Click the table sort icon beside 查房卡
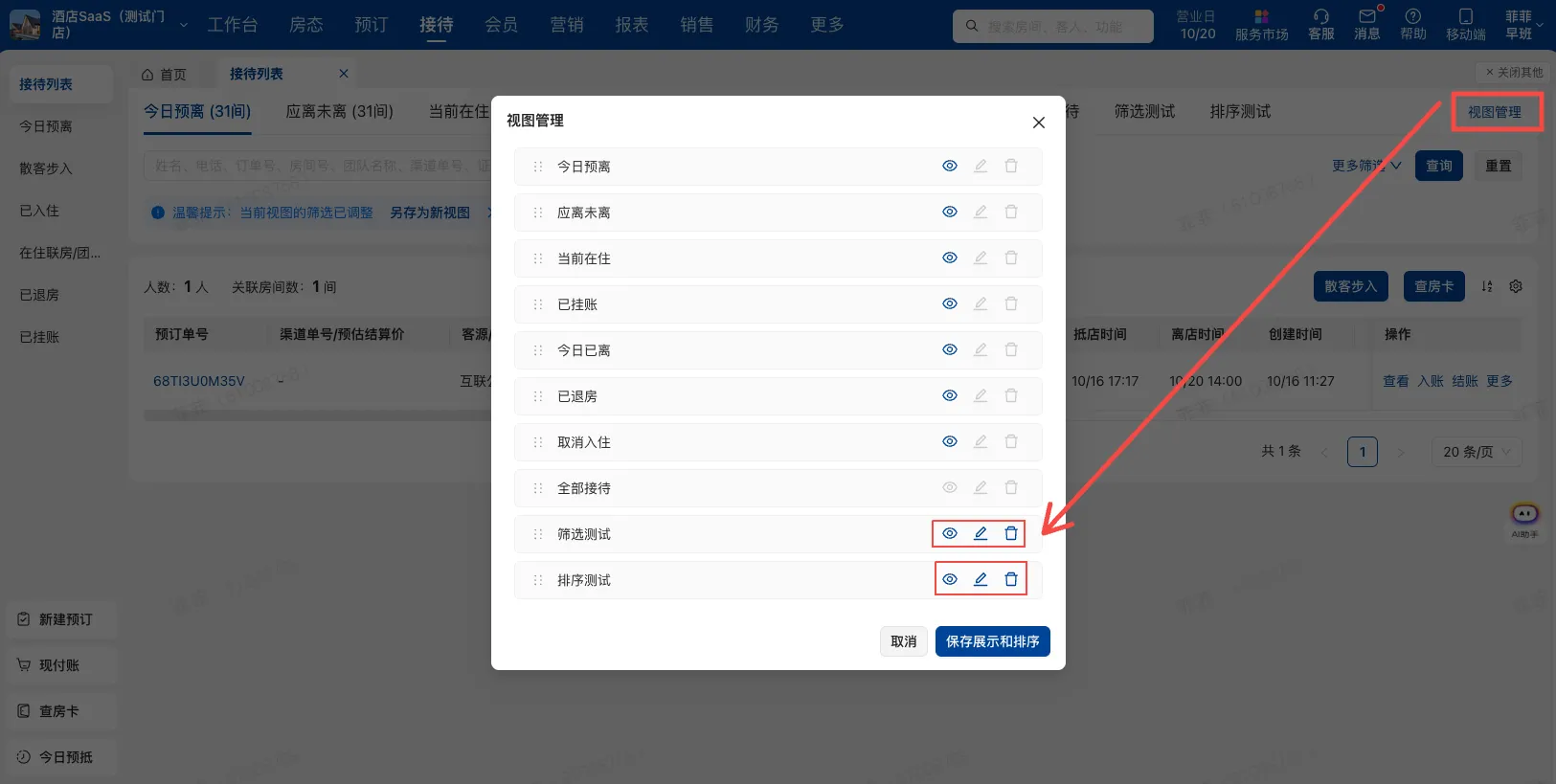 click(1487, 286)
